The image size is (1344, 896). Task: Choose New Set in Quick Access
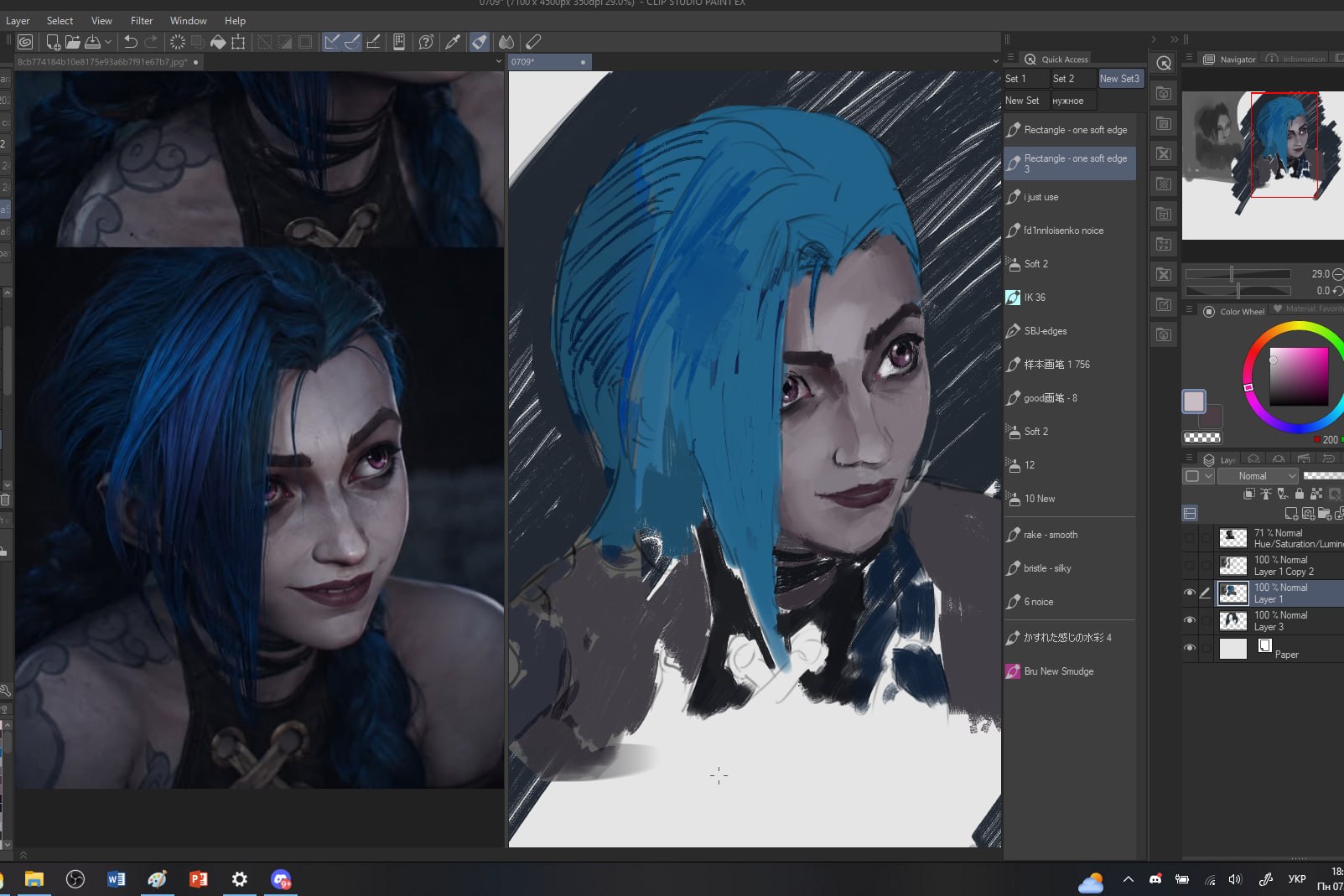pyautogui.click(x=1026, y=101)
